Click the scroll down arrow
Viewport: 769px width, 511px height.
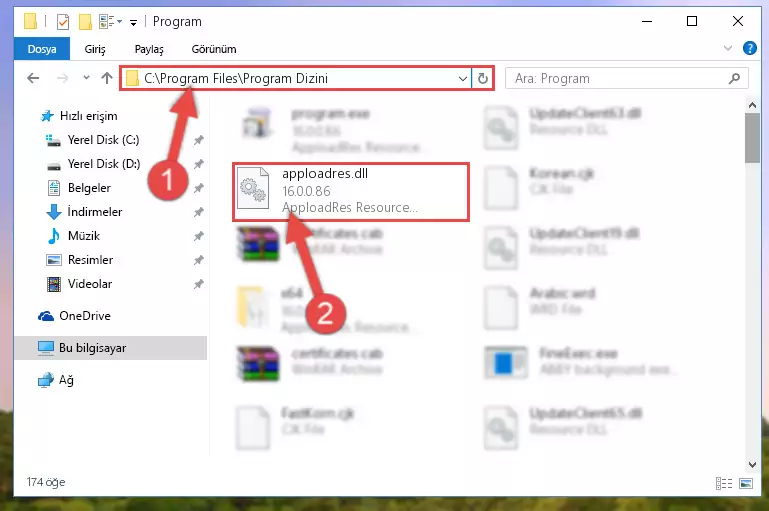tap(752, 464)
